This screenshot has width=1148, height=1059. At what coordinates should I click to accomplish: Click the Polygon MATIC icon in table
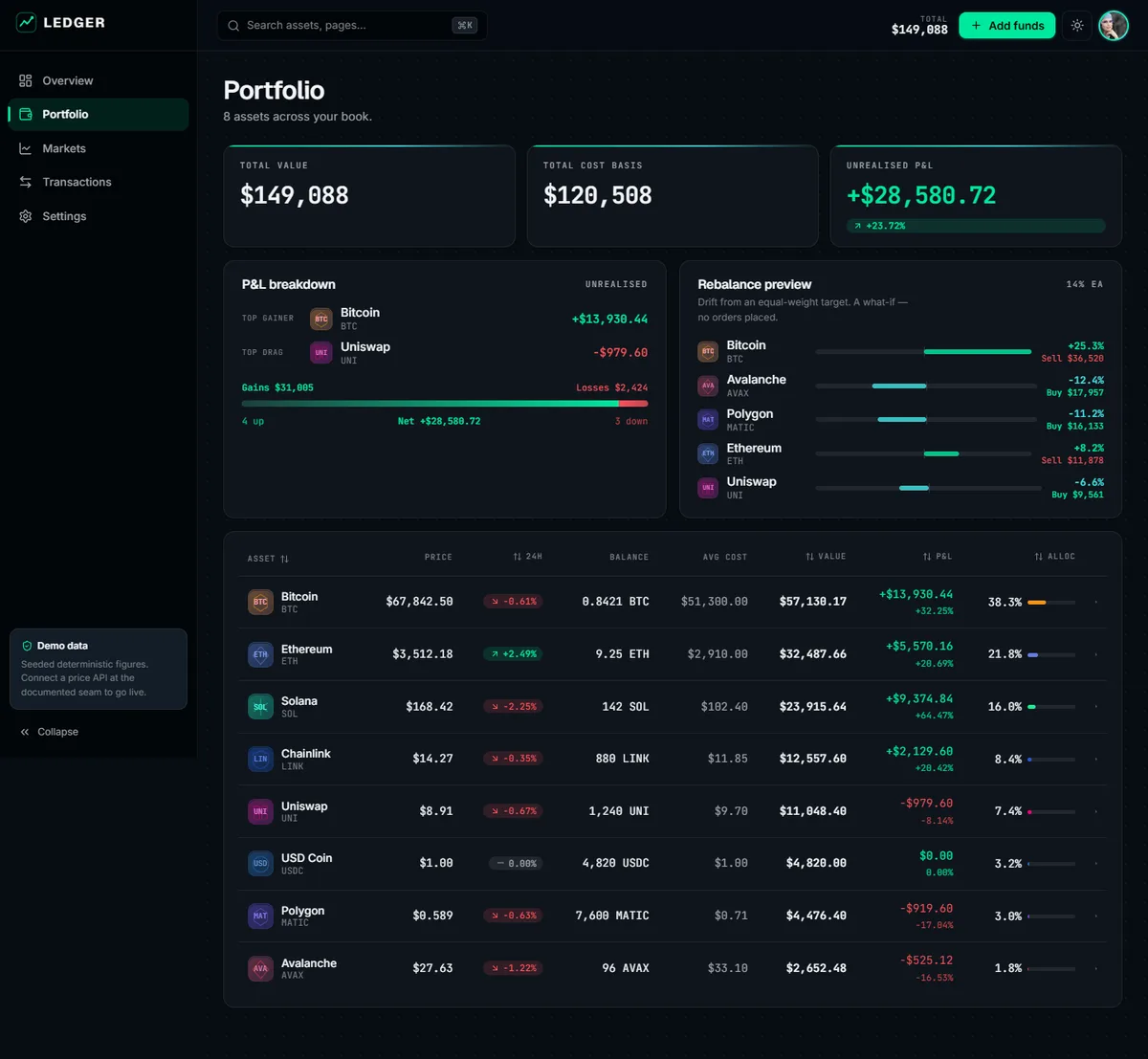click(x=260, y=916)
